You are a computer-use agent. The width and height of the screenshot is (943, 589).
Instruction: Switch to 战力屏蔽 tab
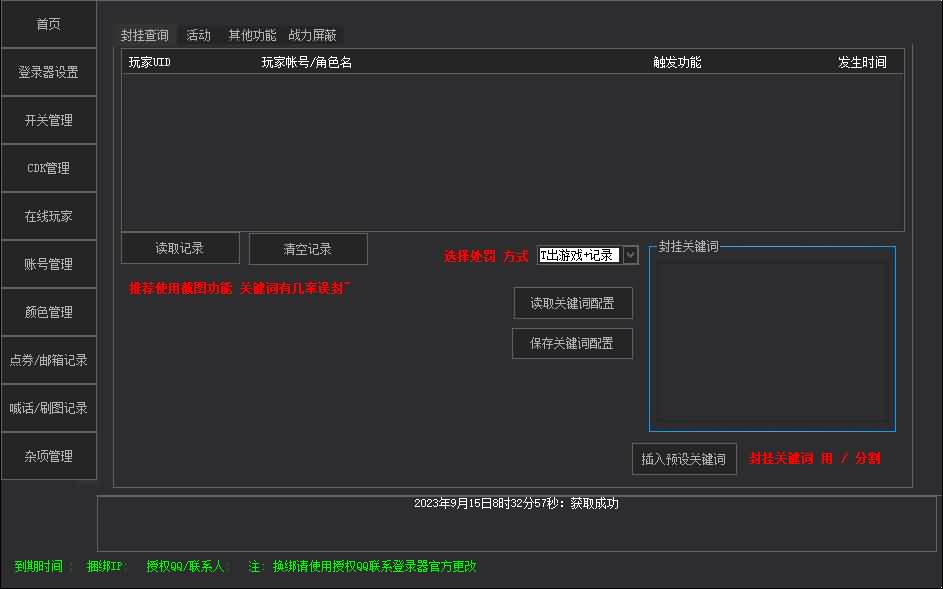point(311,34)
